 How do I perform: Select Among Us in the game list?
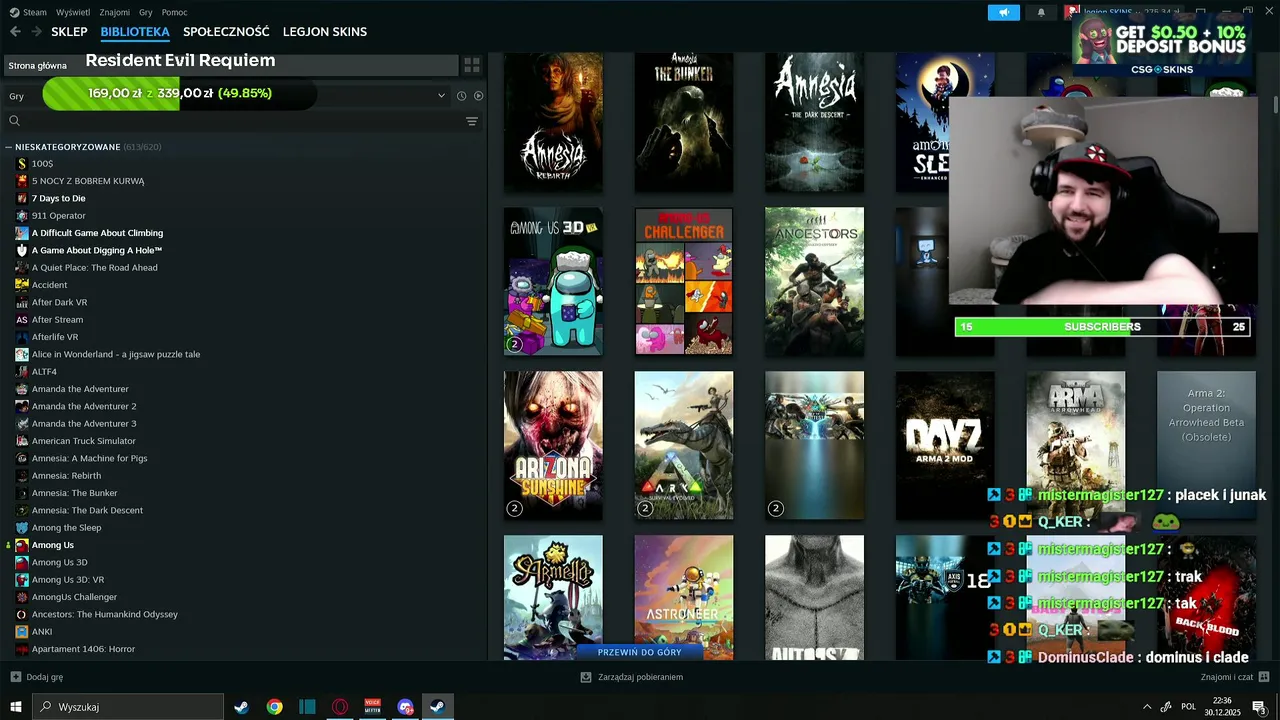coord(53,545)
